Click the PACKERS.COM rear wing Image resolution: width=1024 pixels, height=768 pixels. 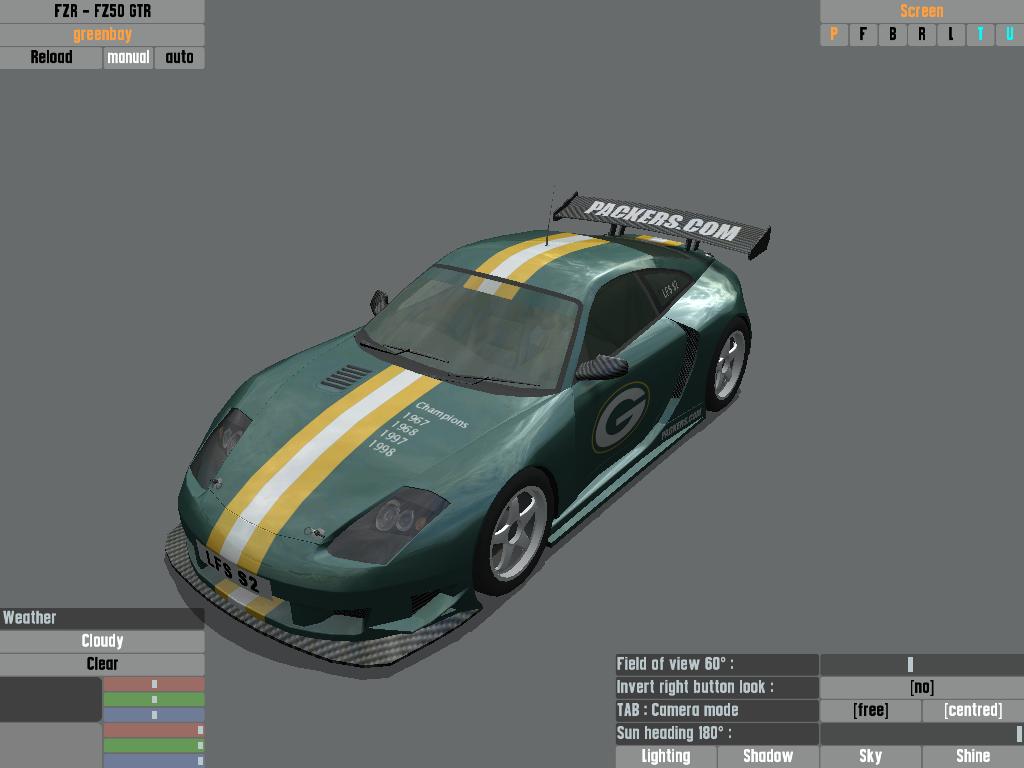point(662,222)
